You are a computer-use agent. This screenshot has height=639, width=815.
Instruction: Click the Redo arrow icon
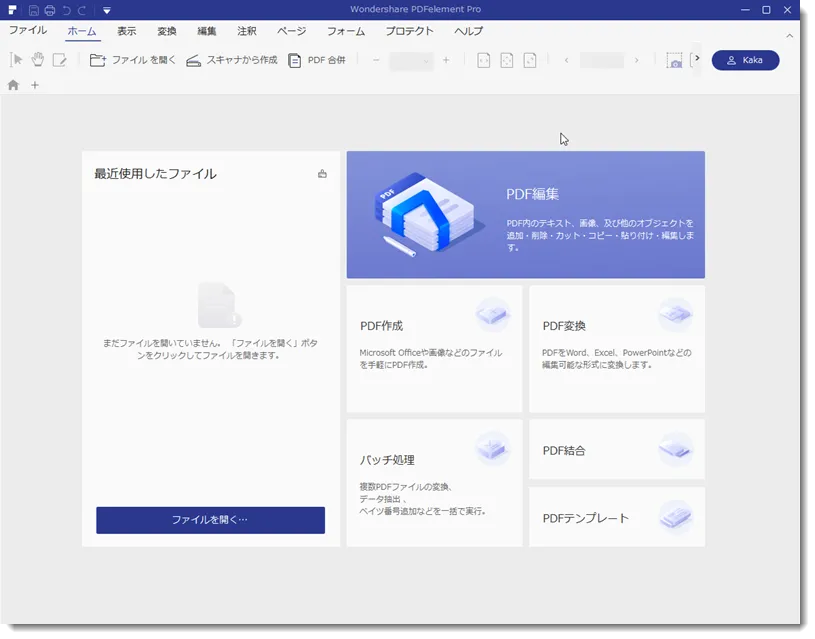(x=82, y=10)
